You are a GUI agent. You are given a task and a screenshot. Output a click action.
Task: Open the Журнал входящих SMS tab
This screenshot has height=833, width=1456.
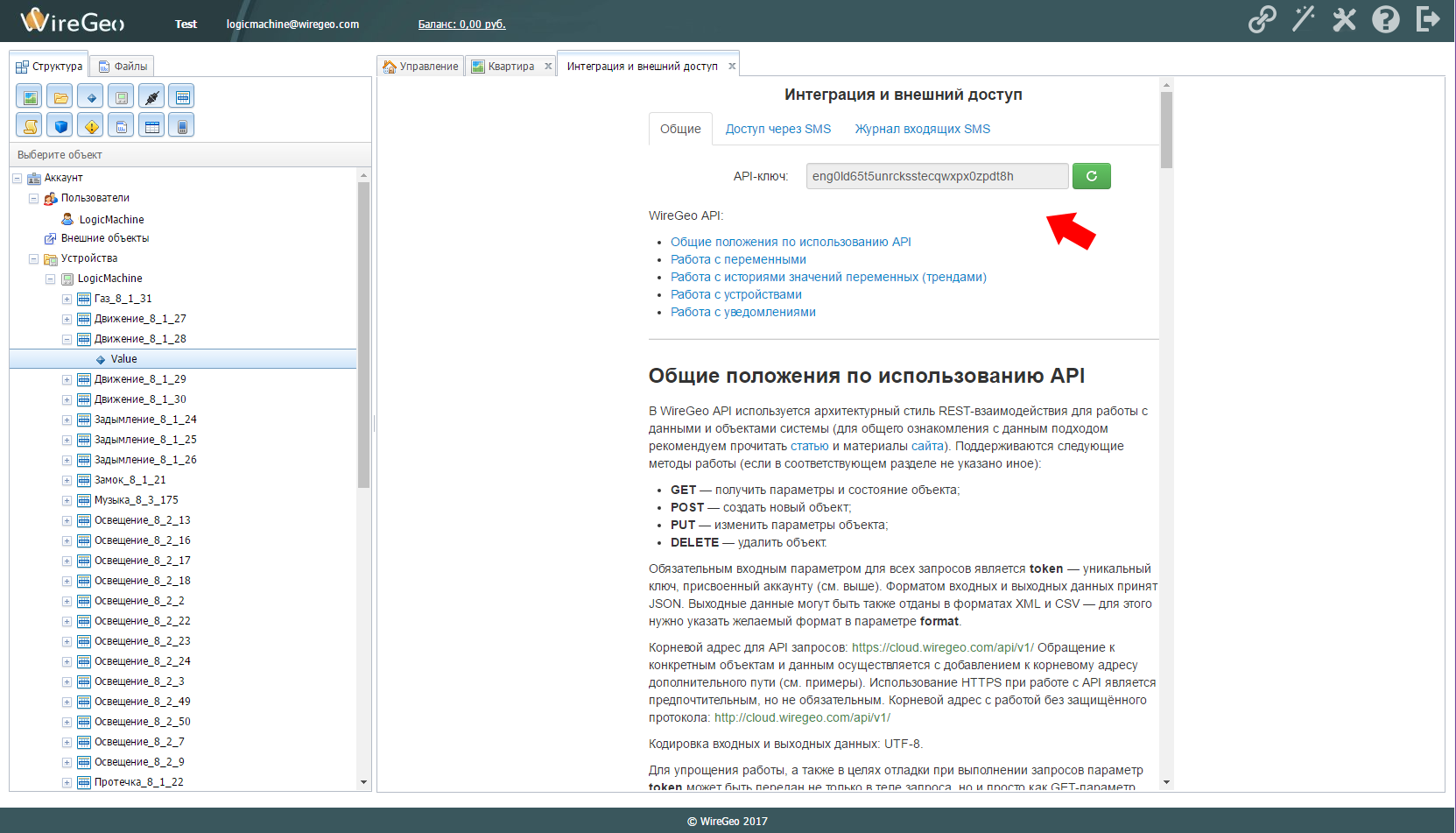pyautogui.click(x=923, y=129)
